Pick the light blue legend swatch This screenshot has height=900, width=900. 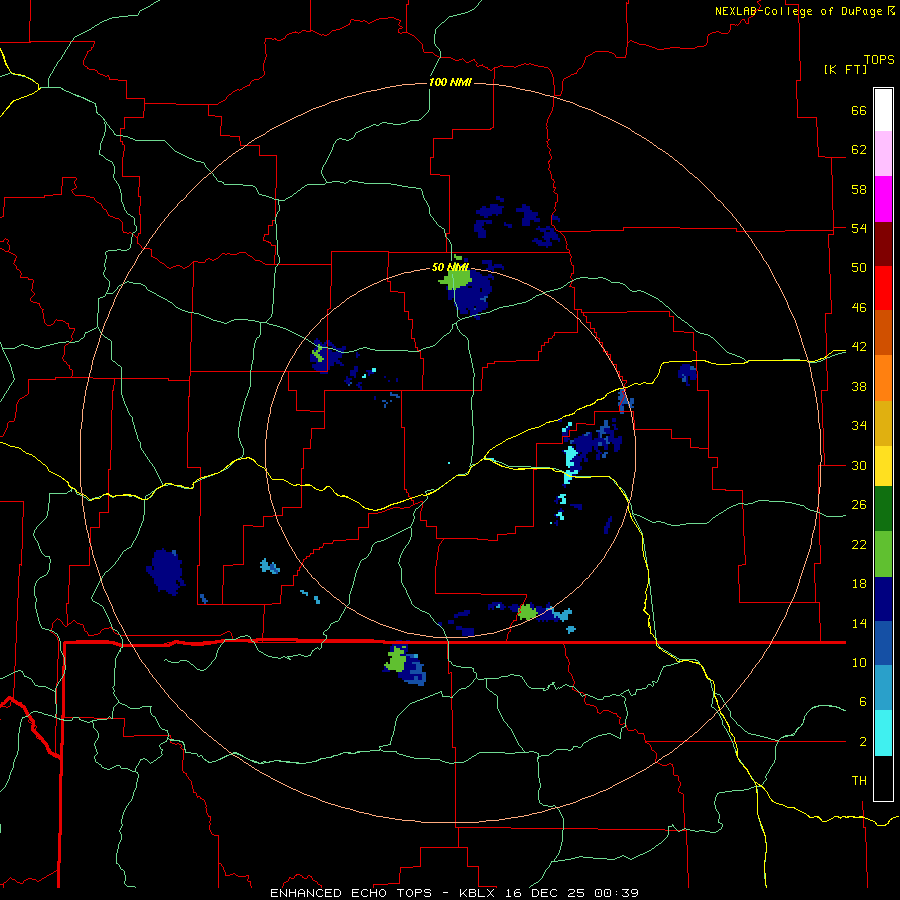(x=883, y=688)
